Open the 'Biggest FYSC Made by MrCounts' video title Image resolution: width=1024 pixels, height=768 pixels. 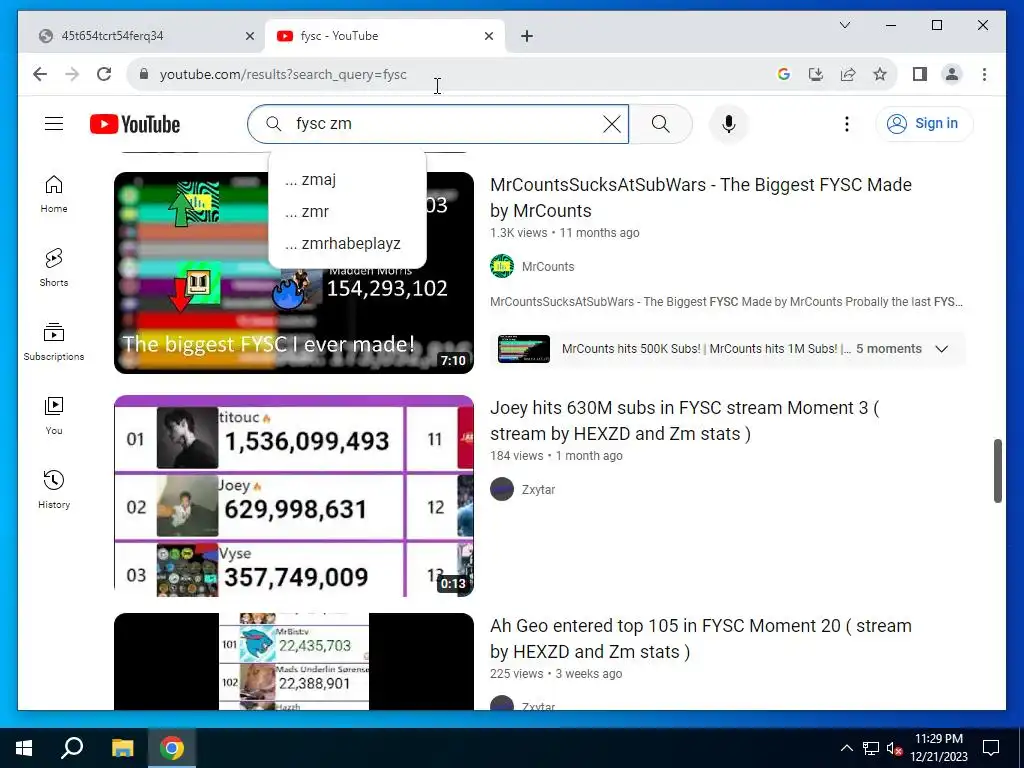tap(701, 197)
